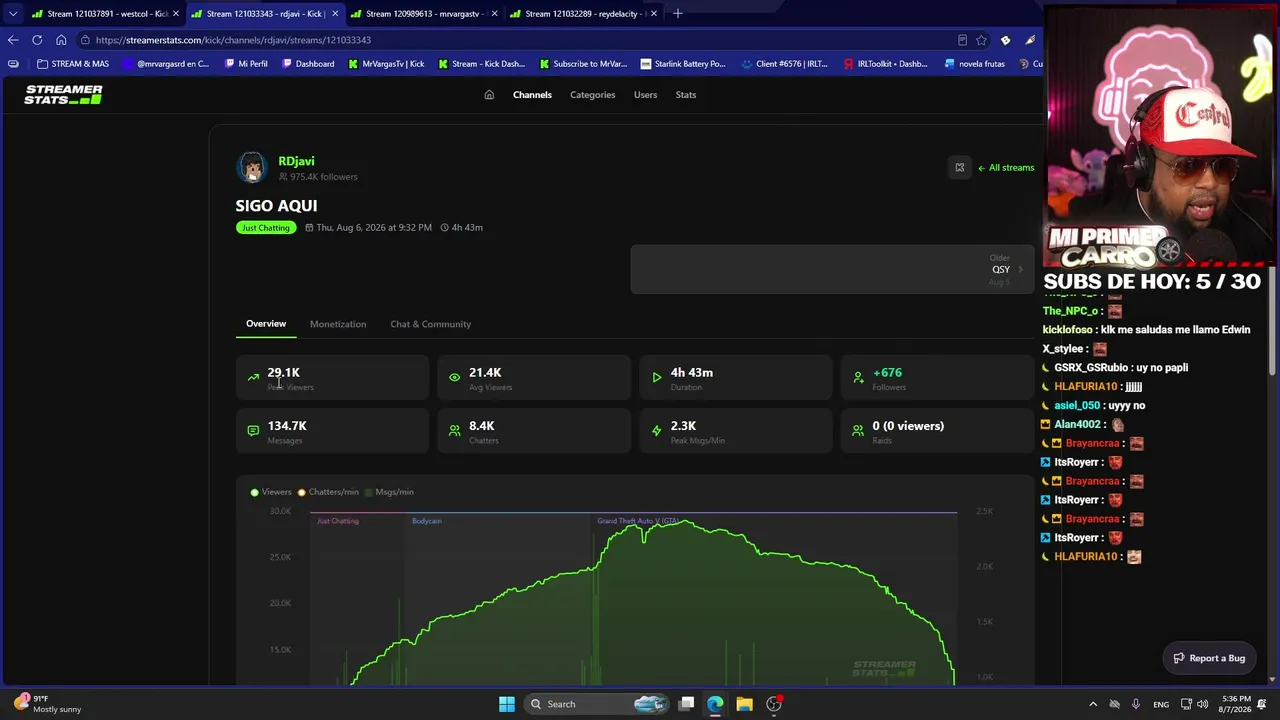
Task: Click the Just Chatting category badge
Action: 265,228
